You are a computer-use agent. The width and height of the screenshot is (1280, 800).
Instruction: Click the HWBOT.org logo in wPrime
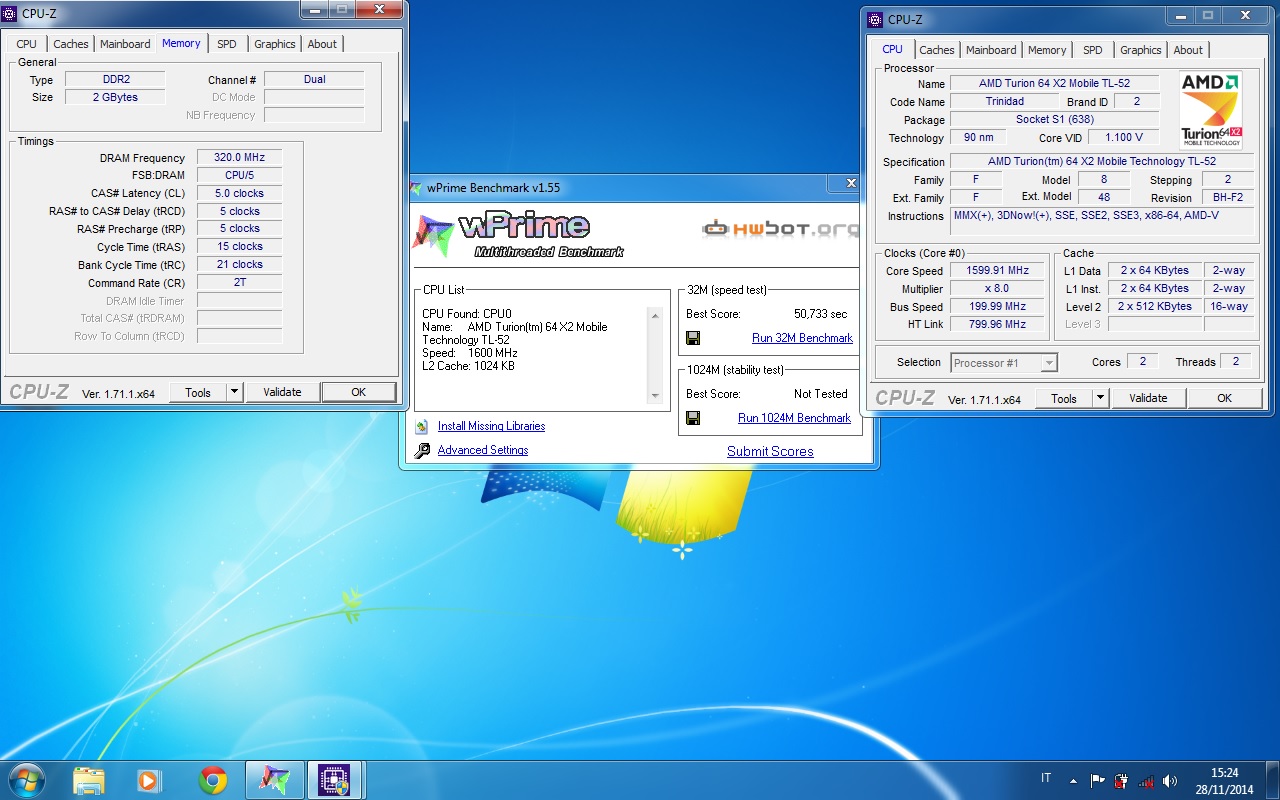[x=780, y=229]
